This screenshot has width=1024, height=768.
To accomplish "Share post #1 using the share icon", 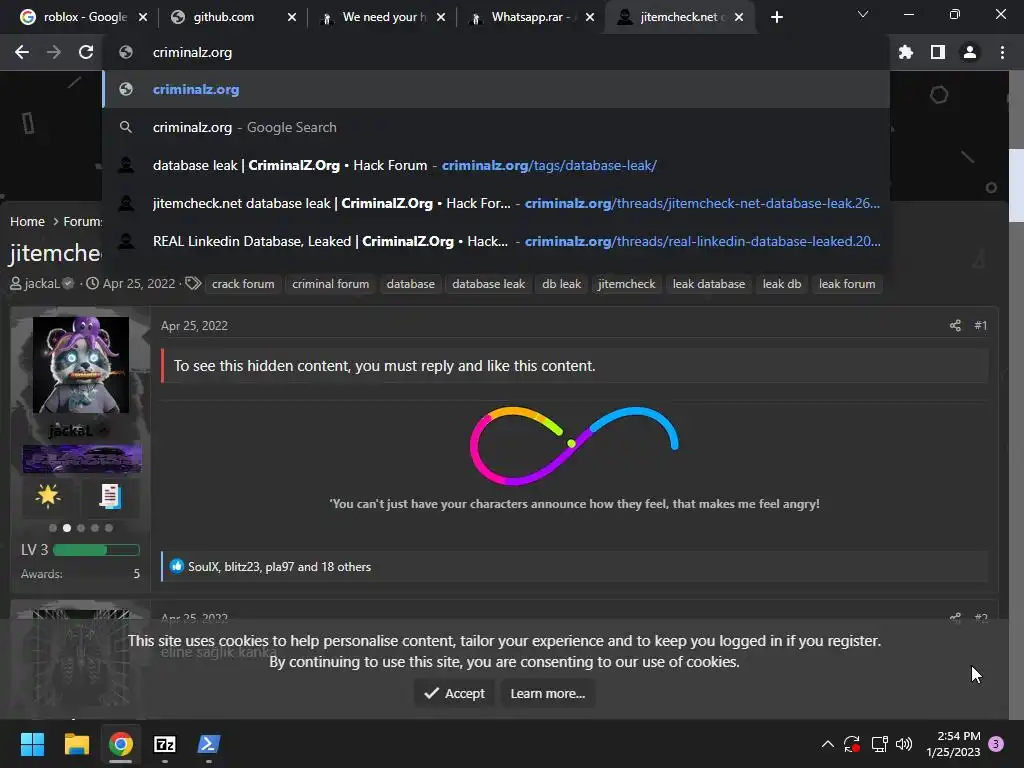I will tap(955, 325).
